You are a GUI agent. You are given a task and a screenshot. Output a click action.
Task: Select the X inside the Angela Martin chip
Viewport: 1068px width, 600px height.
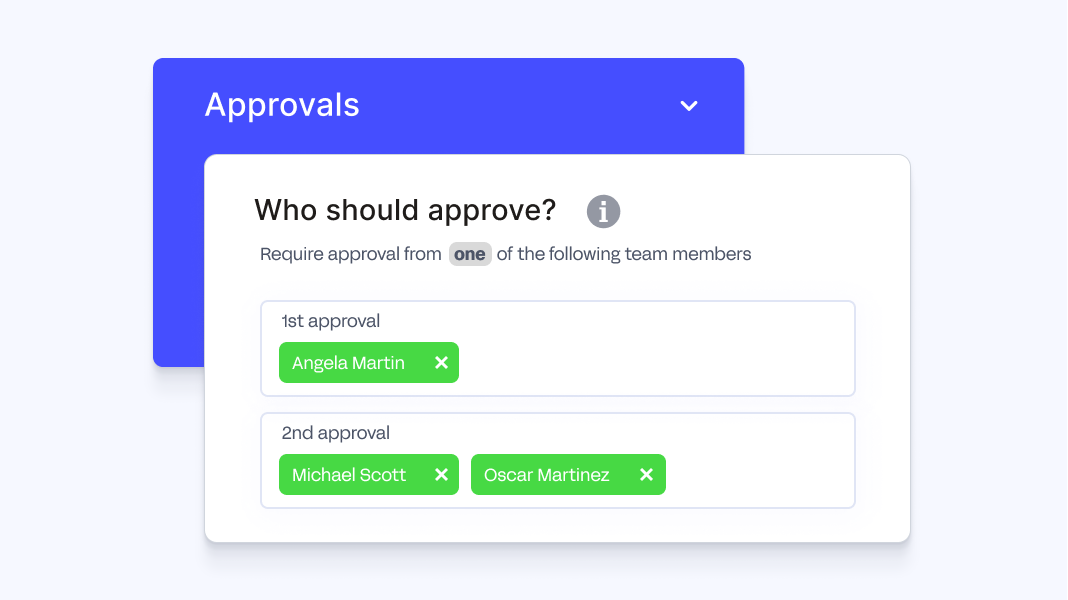(x=441, y=362)
